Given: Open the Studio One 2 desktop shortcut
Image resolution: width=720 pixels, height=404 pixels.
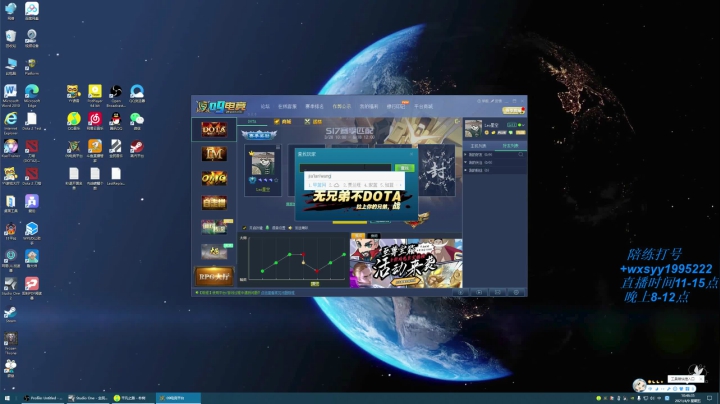Looking at the screenshot, I should (10, 288).
